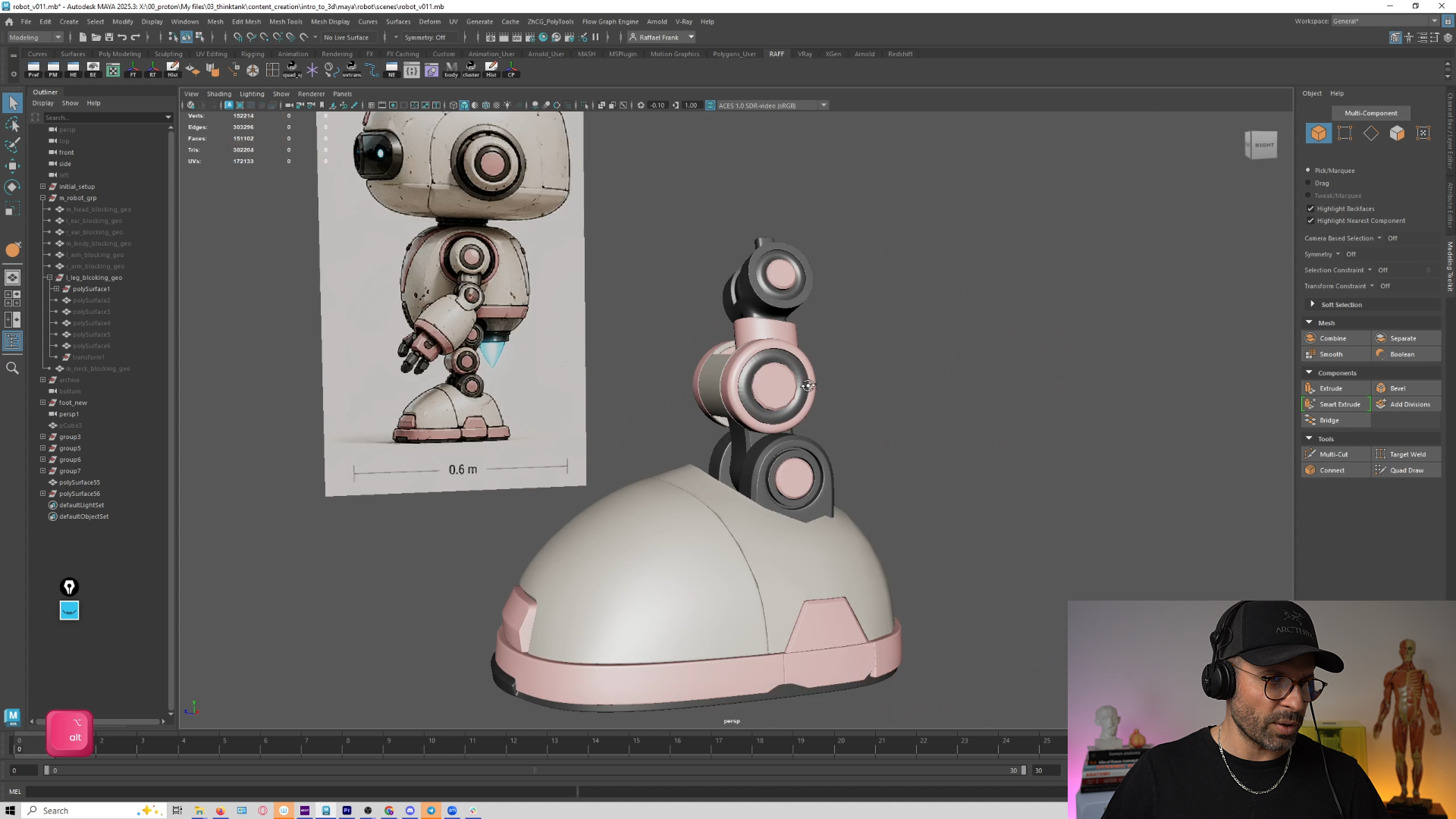Click the Combine mesh button
This screenshot has width=1456, height=819.
pyautogui.click(x=1336, y=338)
